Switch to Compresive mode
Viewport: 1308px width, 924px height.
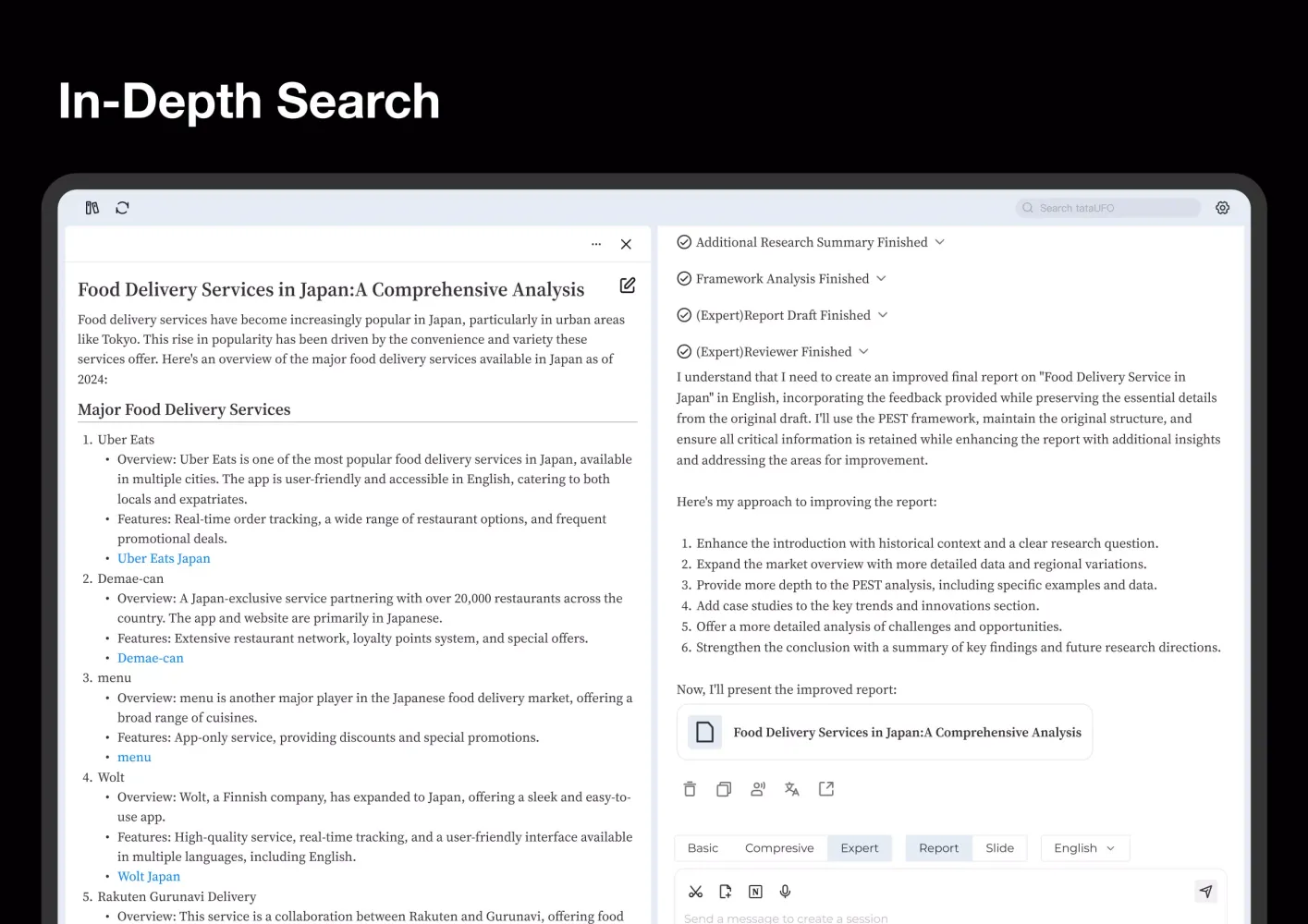click(779, 848)
